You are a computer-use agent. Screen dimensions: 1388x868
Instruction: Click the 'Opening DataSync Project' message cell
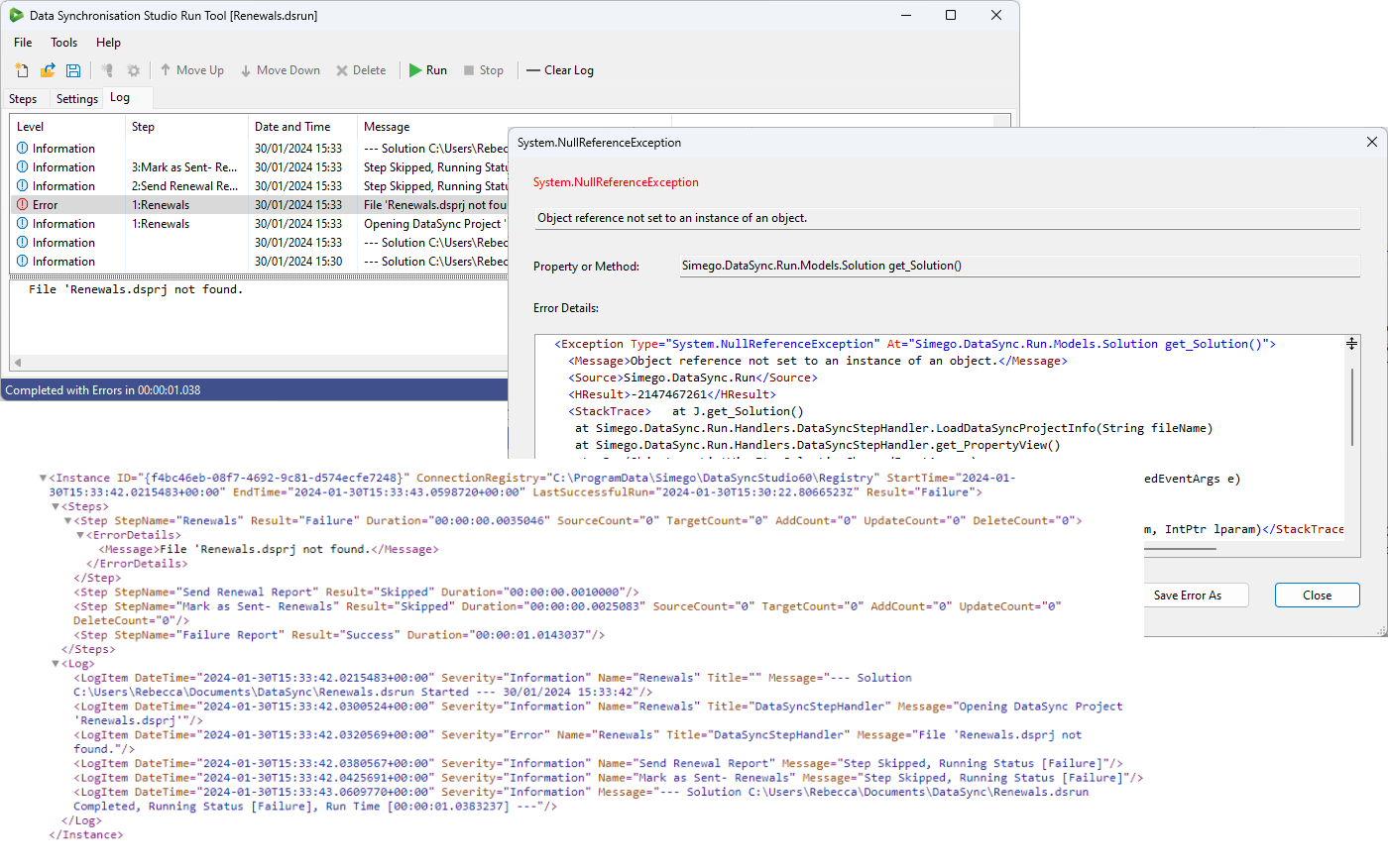pos(434,223)
